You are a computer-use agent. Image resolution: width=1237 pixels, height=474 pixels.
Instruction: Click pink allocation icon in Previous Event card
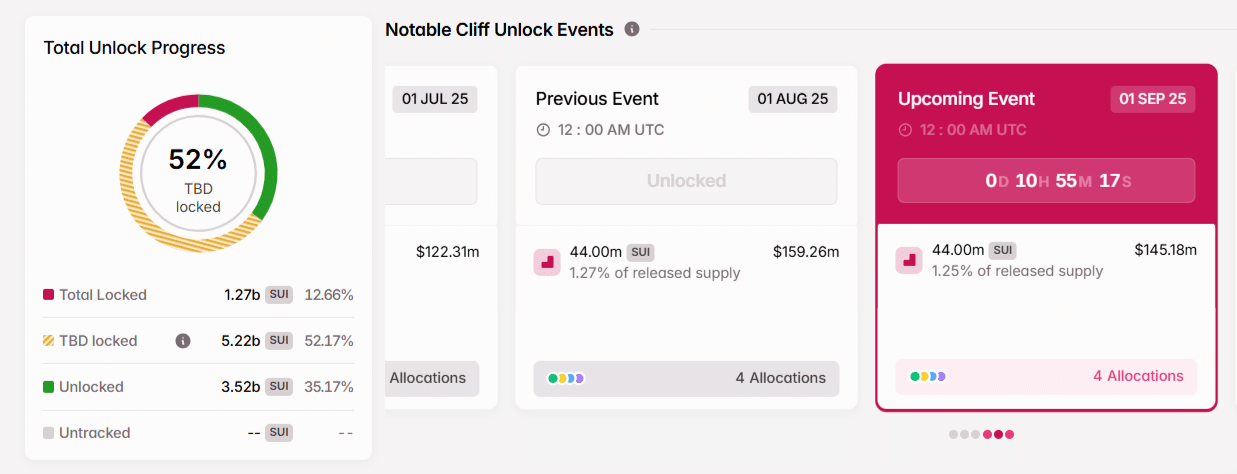(x=547, y=262)
